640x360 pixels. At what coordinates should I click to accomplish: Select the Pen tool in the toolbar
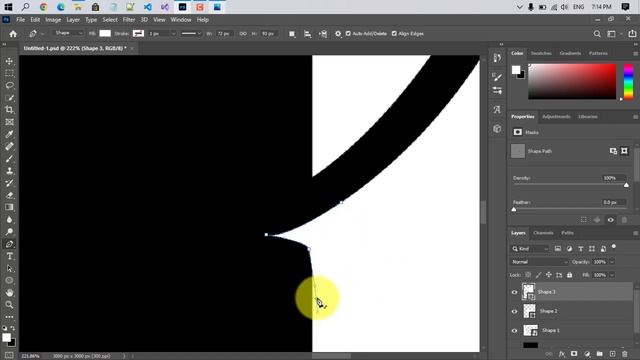point(9,244)
